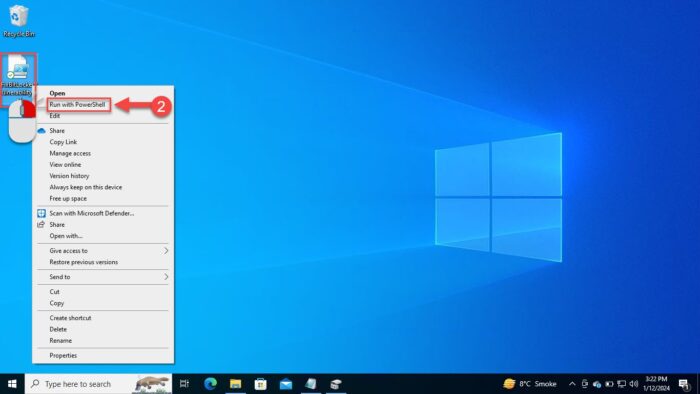Launch Microsoft Store from the taskbar
This screenshot has height=394, width=700.
point(261,384)
